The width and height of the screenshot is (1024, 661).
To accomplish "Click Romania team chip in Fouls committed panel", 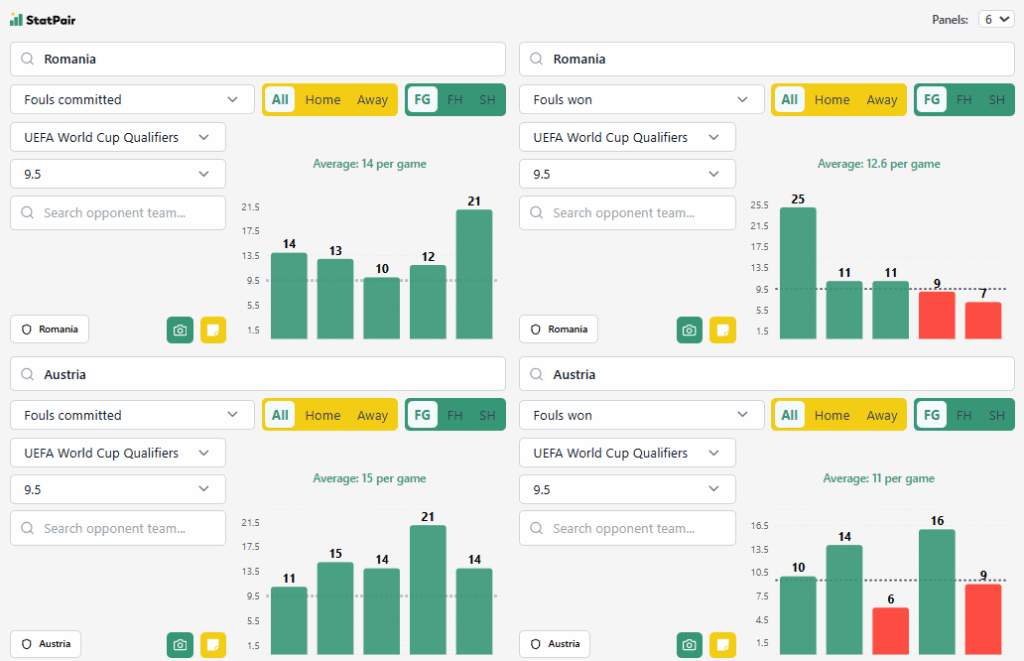I will 50,329.
